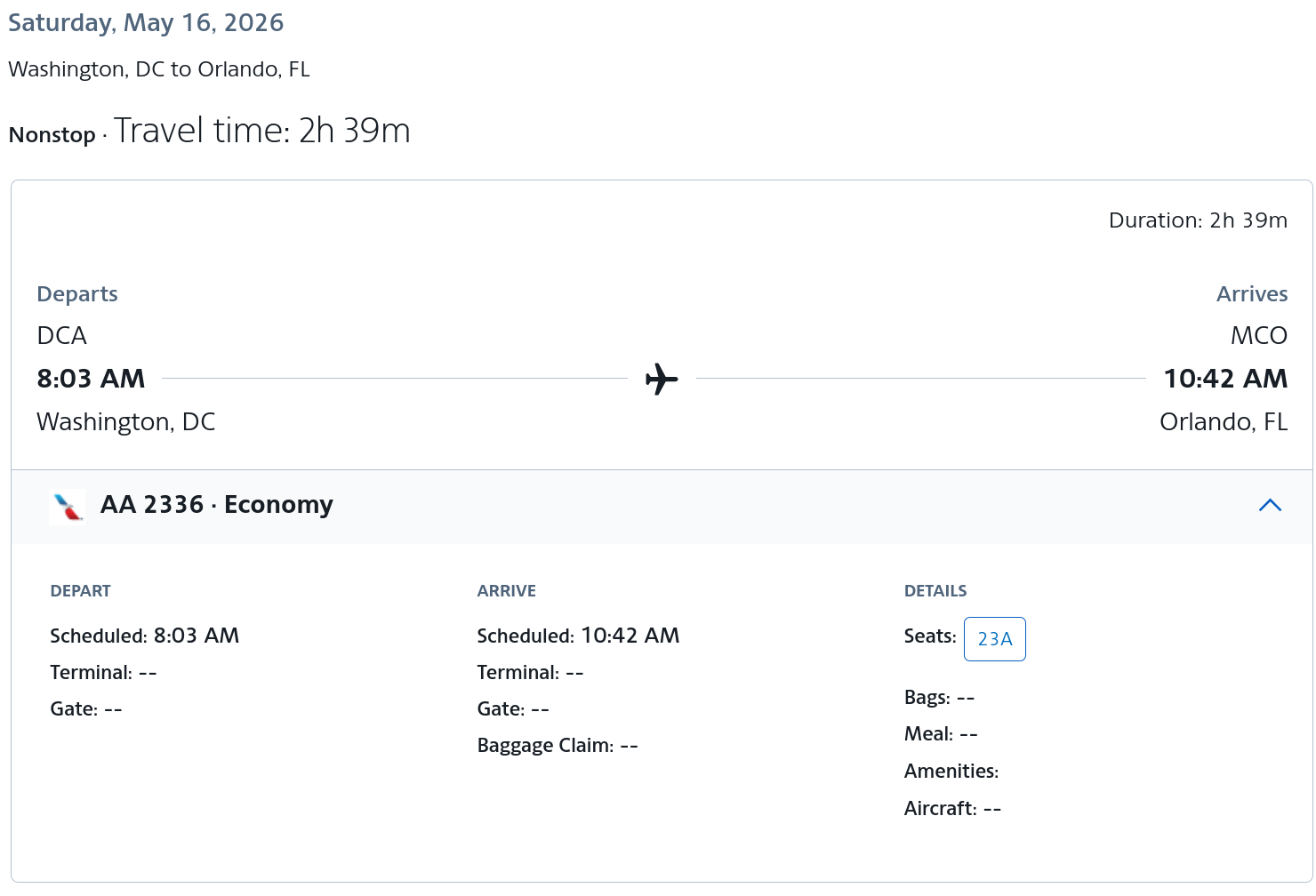Click the Nonstop label
1316x896 pixels.
point(52,135)
